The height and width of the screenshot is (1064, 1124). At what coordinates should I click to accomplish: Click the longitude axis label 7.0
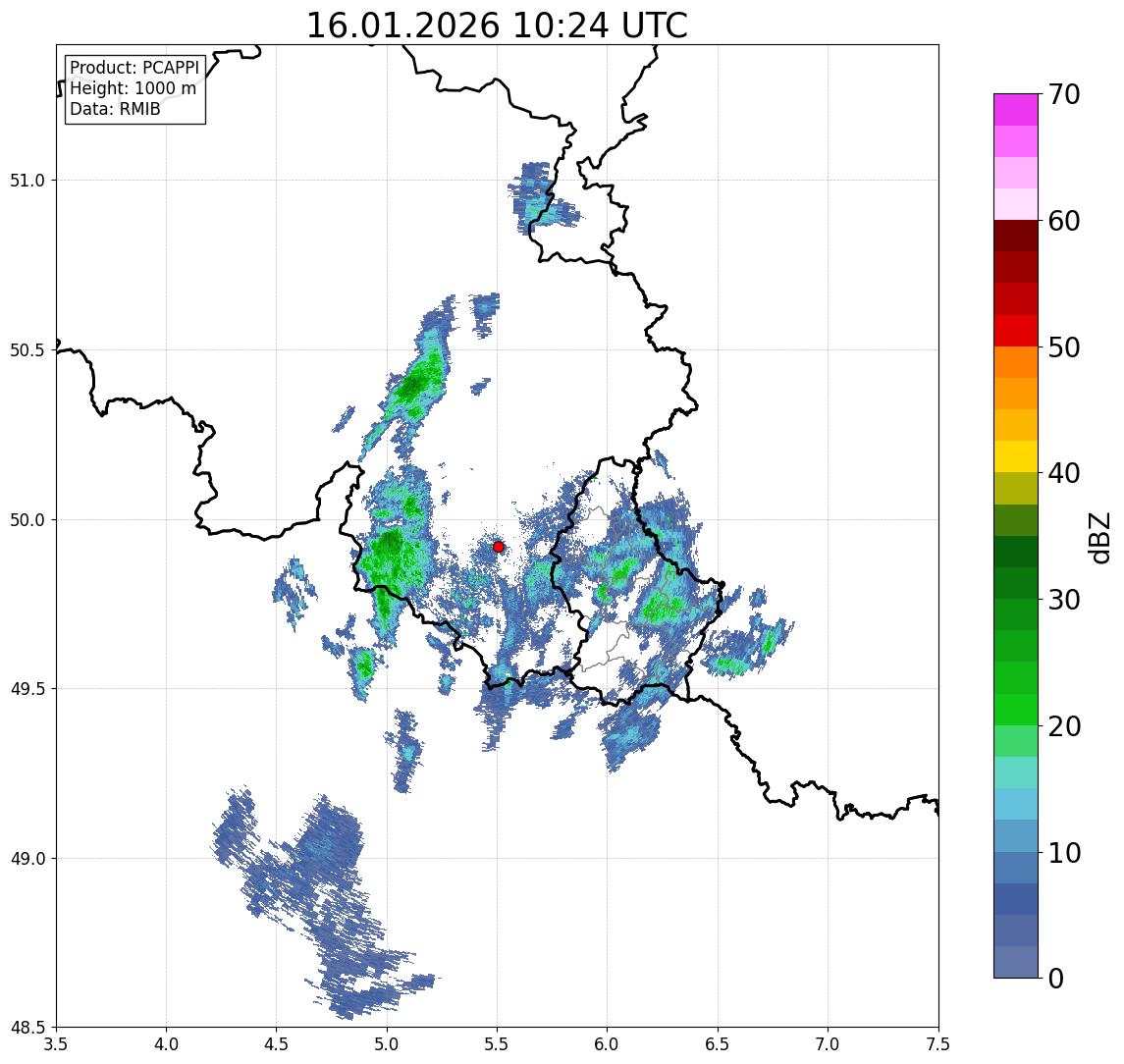(x=829, y=1044)
